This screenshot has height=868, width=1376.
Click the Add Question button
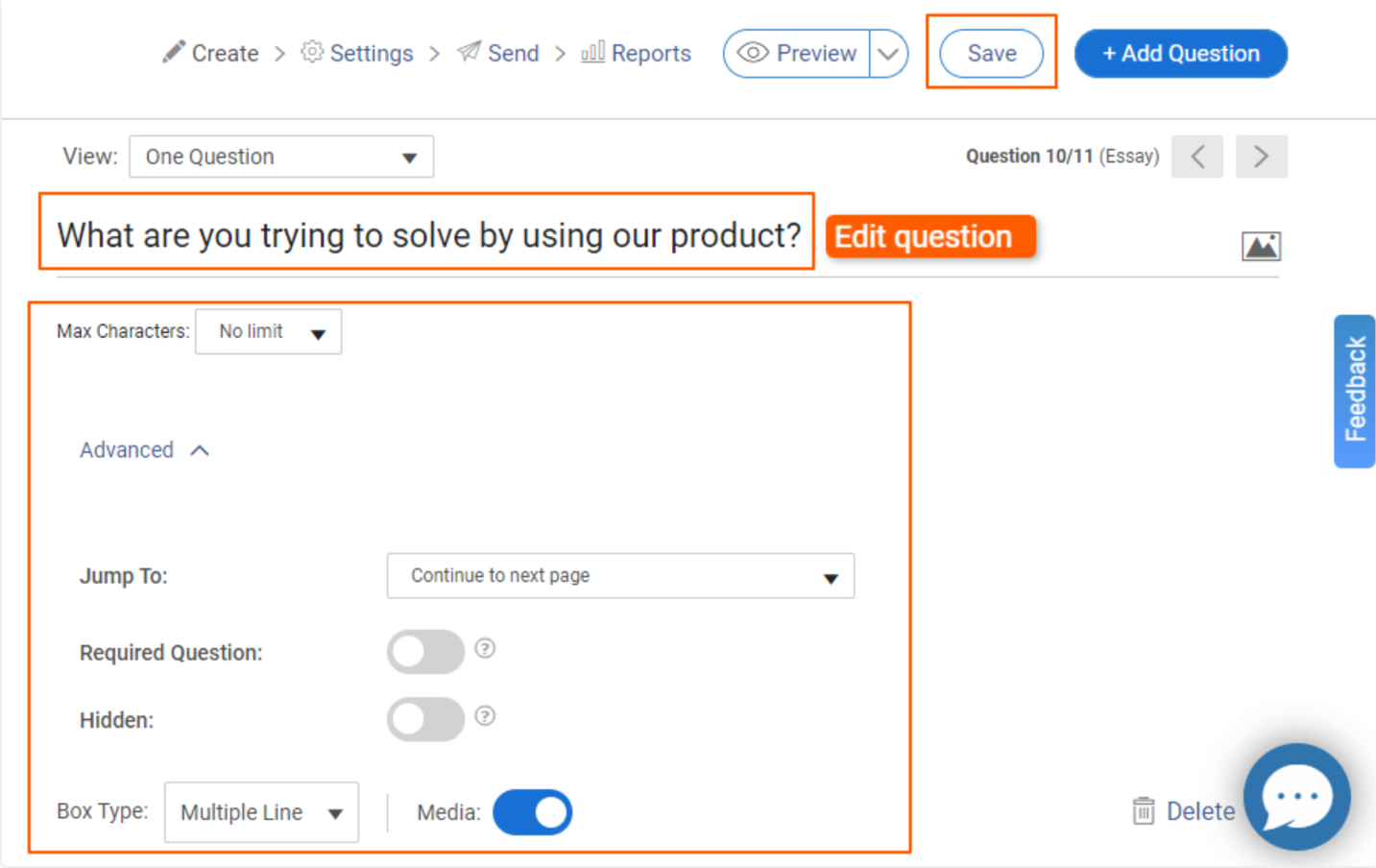click(x=1180, y=53)
